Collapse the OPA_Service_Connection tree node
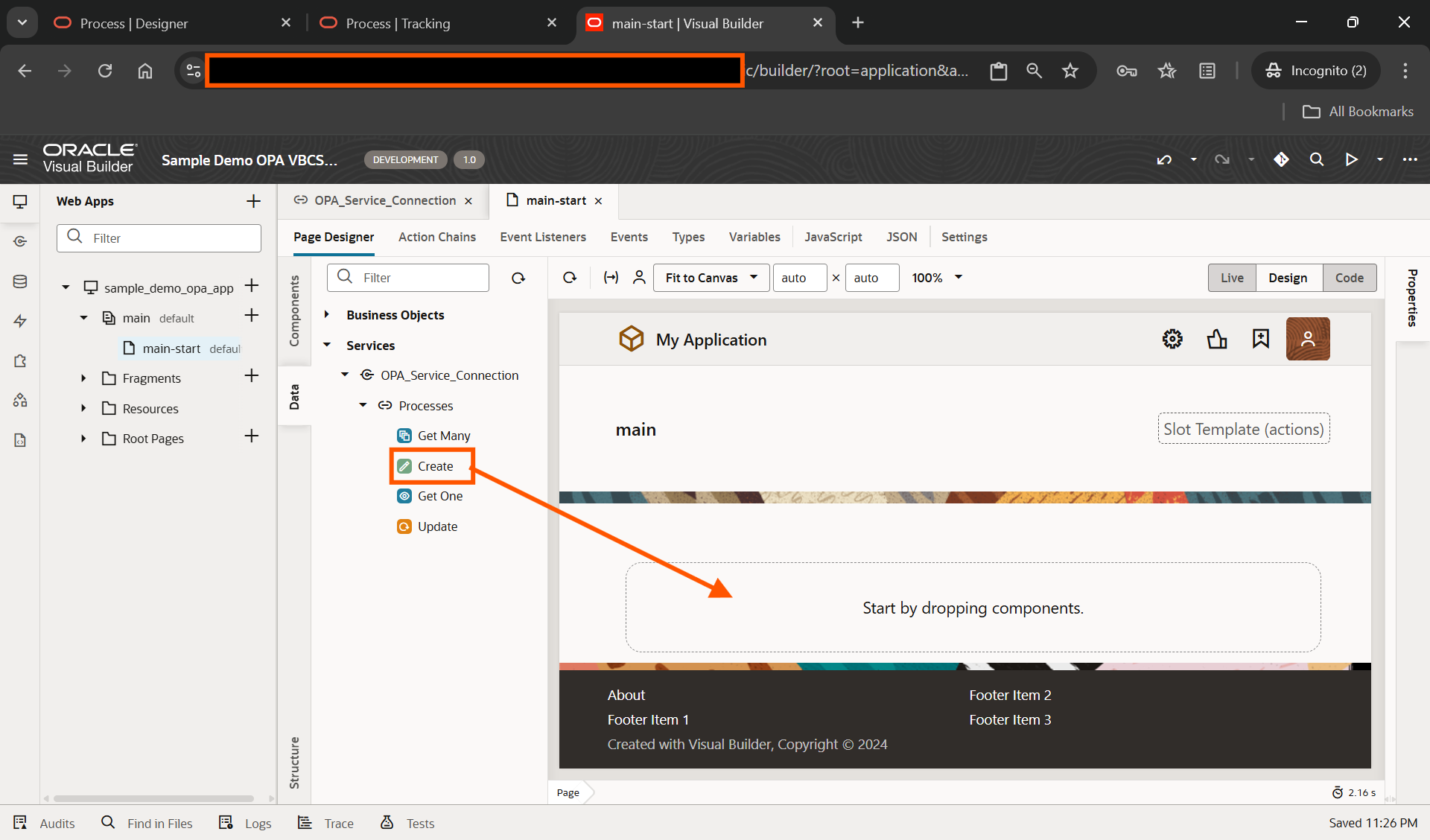The width and height of the screenshot is (1430, 840). pyautogui.click(x=344, y=375)
